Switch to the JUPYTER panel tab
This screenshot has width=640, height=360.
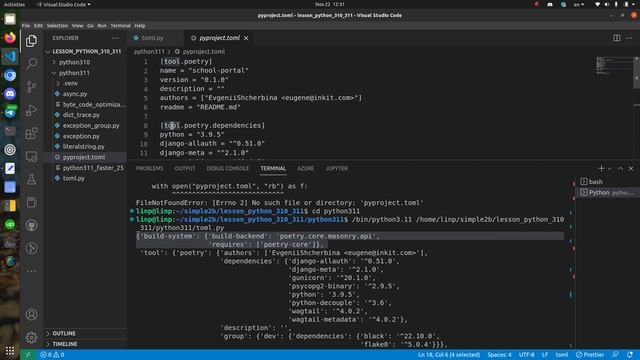point(337,168)
